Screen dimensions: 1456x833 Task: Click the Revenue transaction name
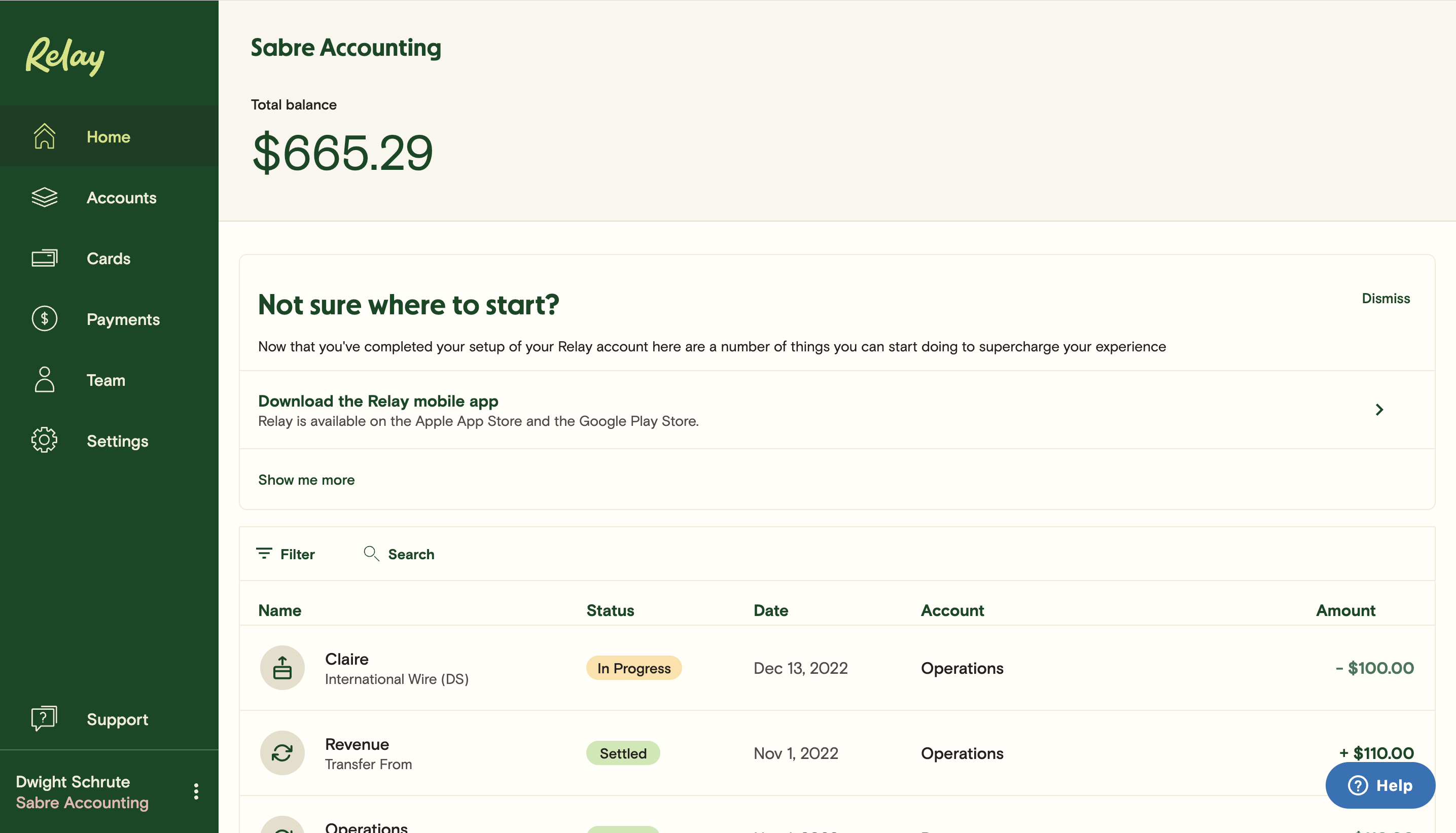coord(357,744)
